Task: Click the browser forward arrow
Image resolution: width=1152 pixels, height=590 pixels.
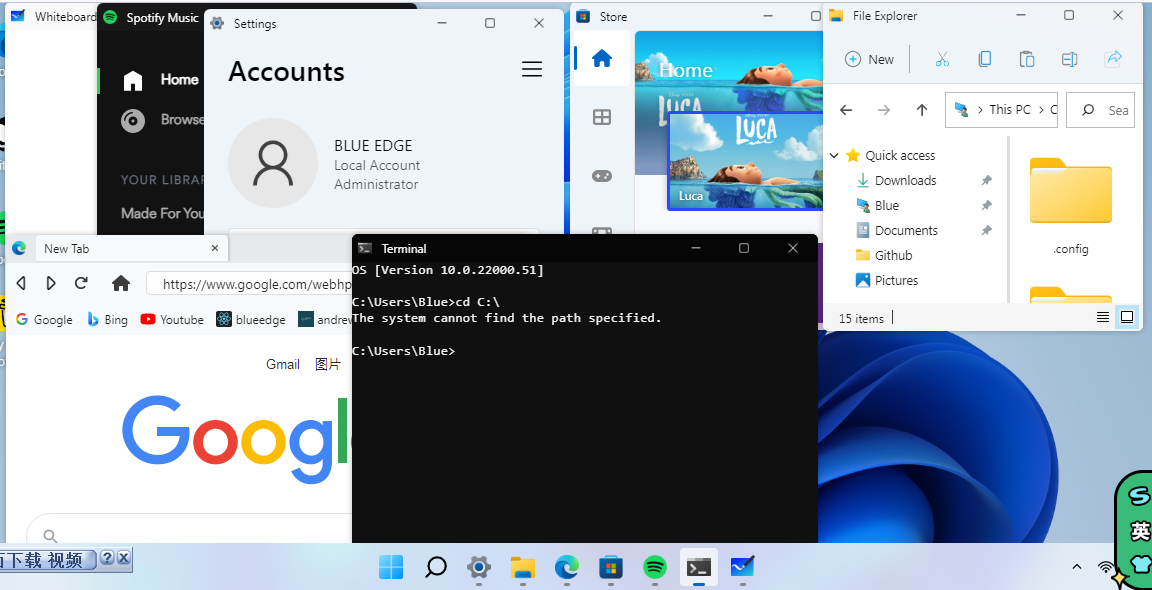Action: [51, 283]
